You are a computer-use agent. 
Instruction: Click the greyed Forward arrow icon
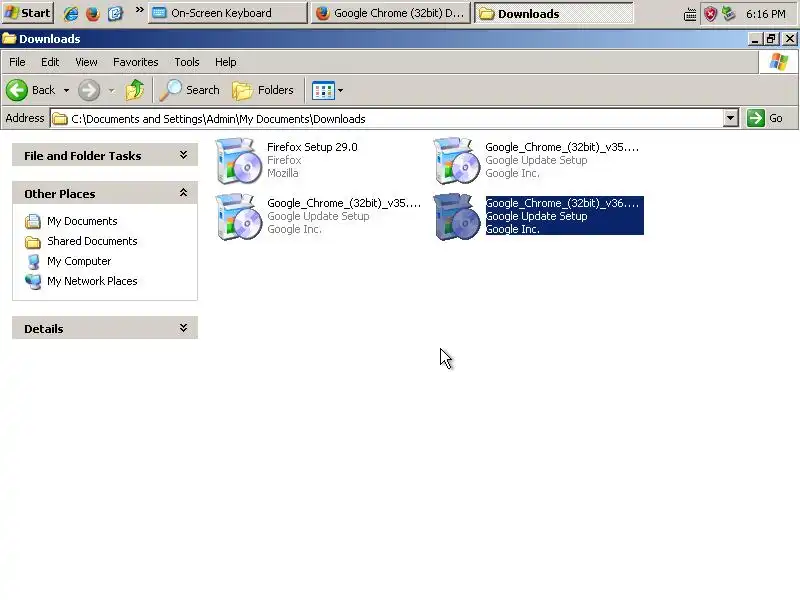pyautogui.click(x=89, y=91)
